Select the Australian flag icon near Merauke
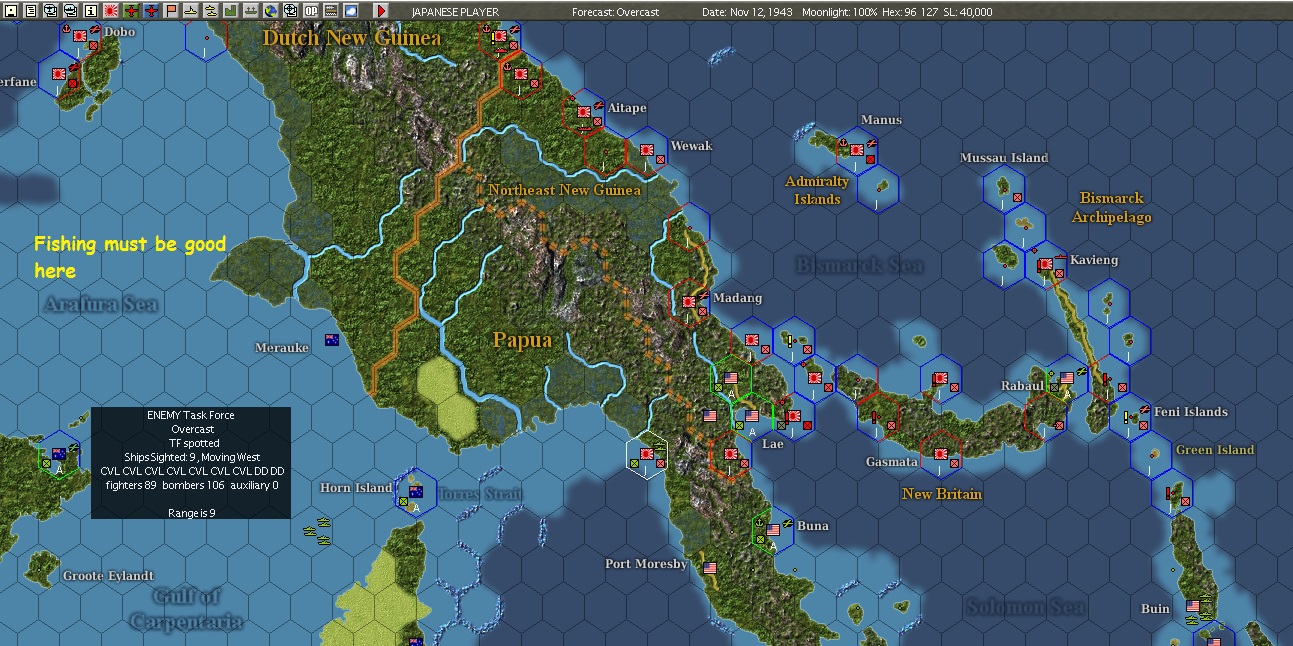The image size is (1293, 646). 331,340
